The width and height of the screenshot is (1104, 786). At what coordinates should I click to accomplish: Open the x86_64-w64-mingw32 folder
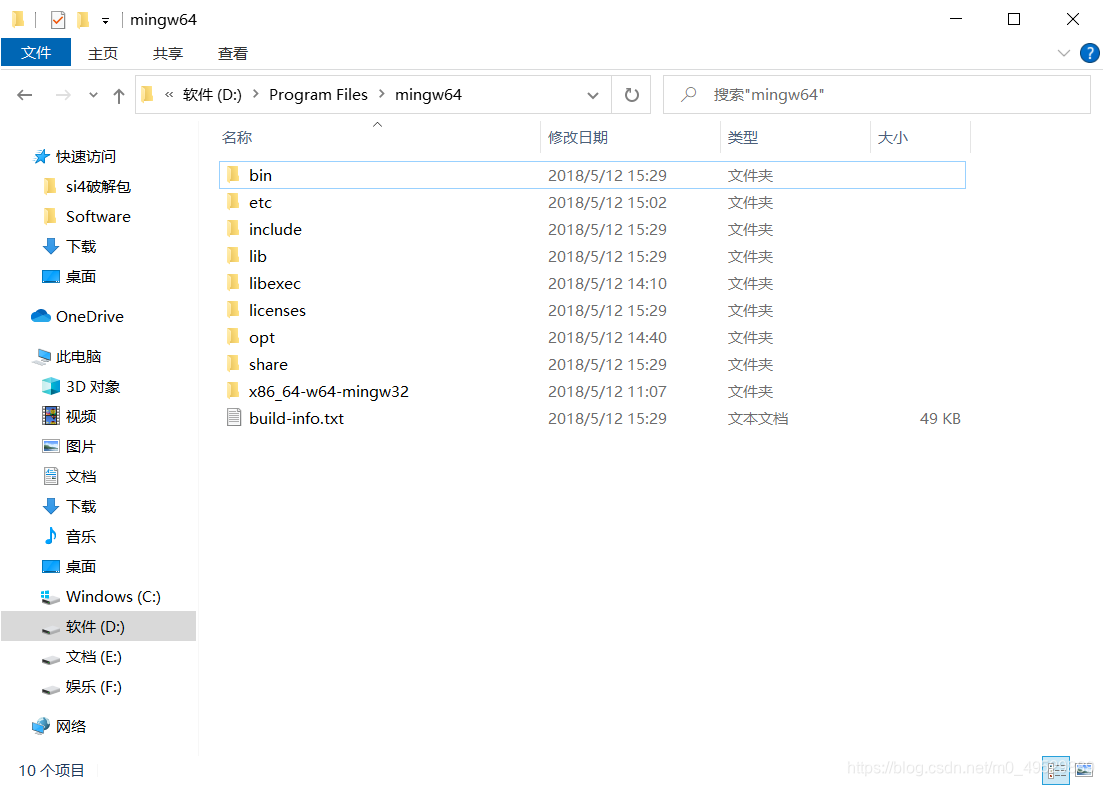(329, 391)
